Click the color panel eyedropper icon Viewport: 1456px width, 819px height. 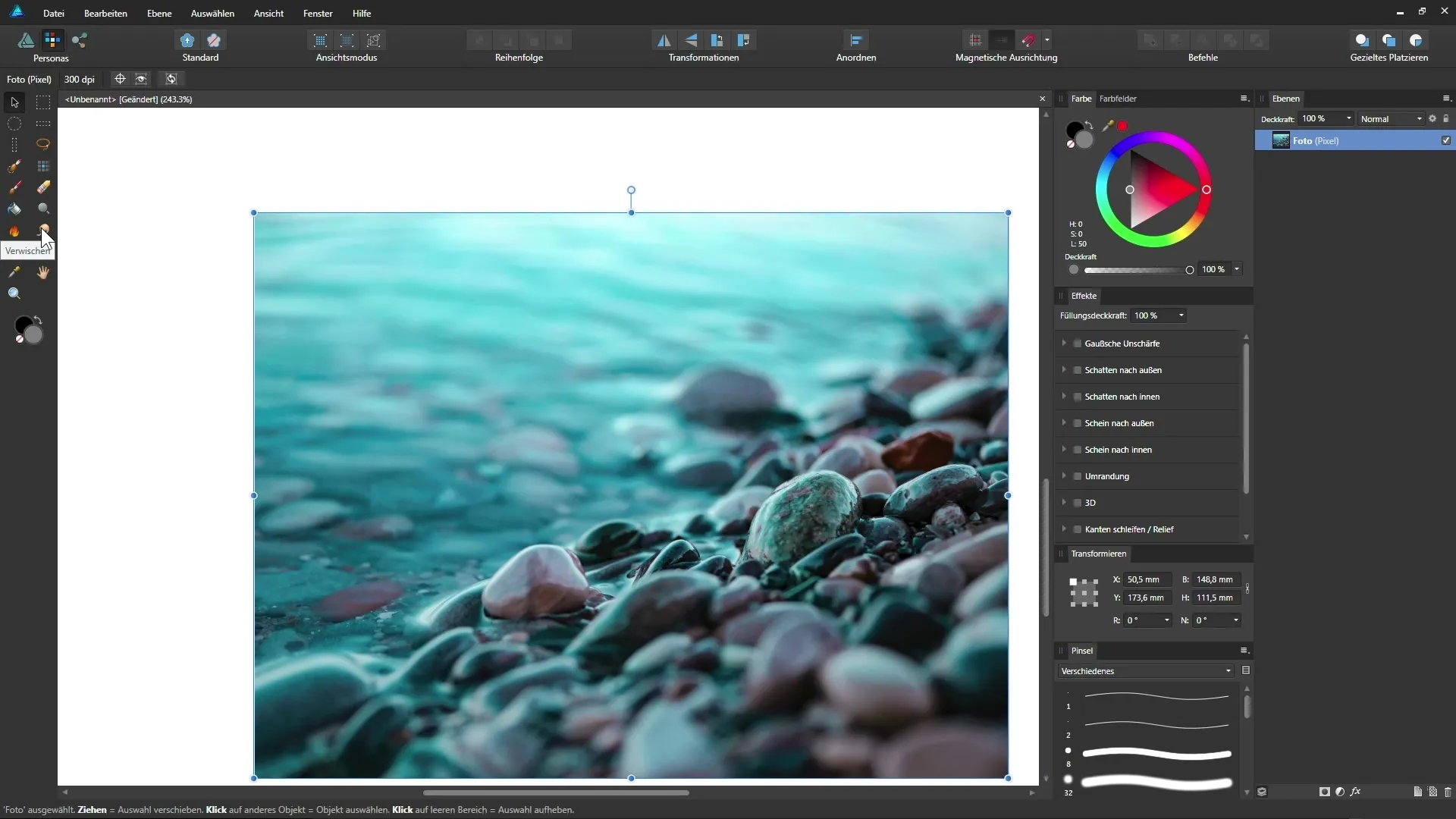pyautogui.click(x=1108, y=126)
